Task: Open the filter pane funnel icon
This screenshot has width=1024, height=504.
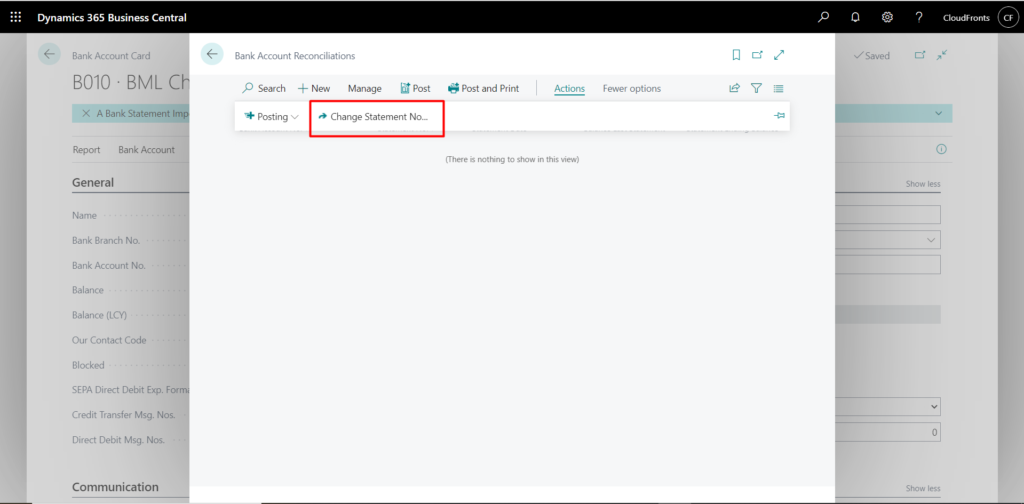Action: pos(756,88)
